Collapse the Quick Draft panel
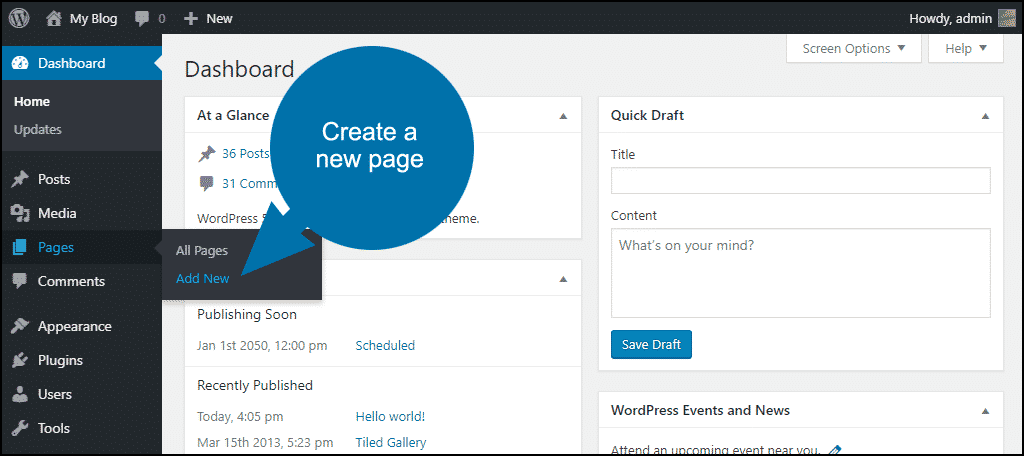The image size is (1024, 456). 985,116
